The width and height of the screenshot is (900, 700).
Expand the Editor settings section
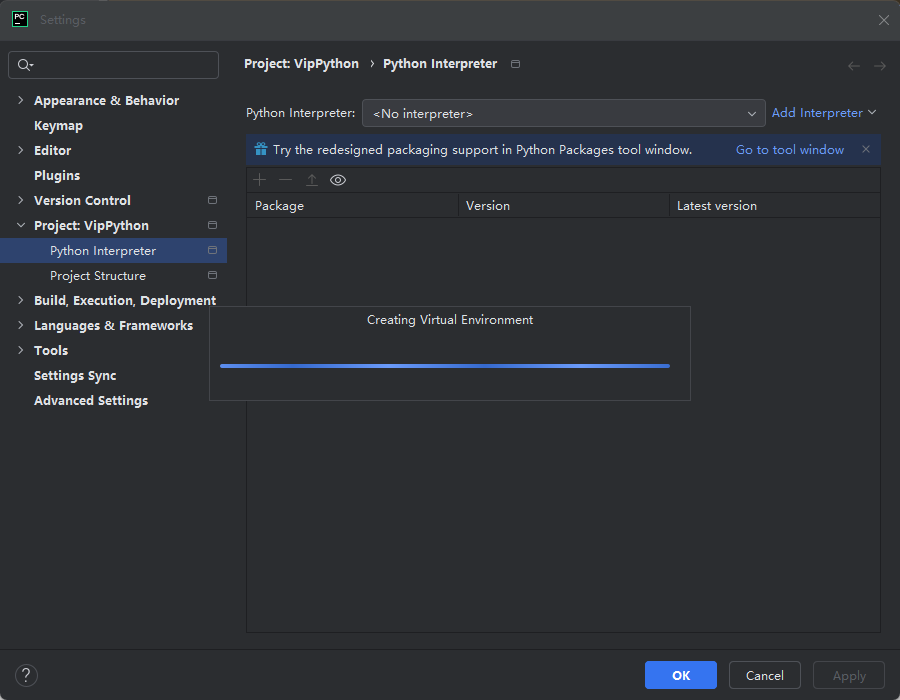21,150
